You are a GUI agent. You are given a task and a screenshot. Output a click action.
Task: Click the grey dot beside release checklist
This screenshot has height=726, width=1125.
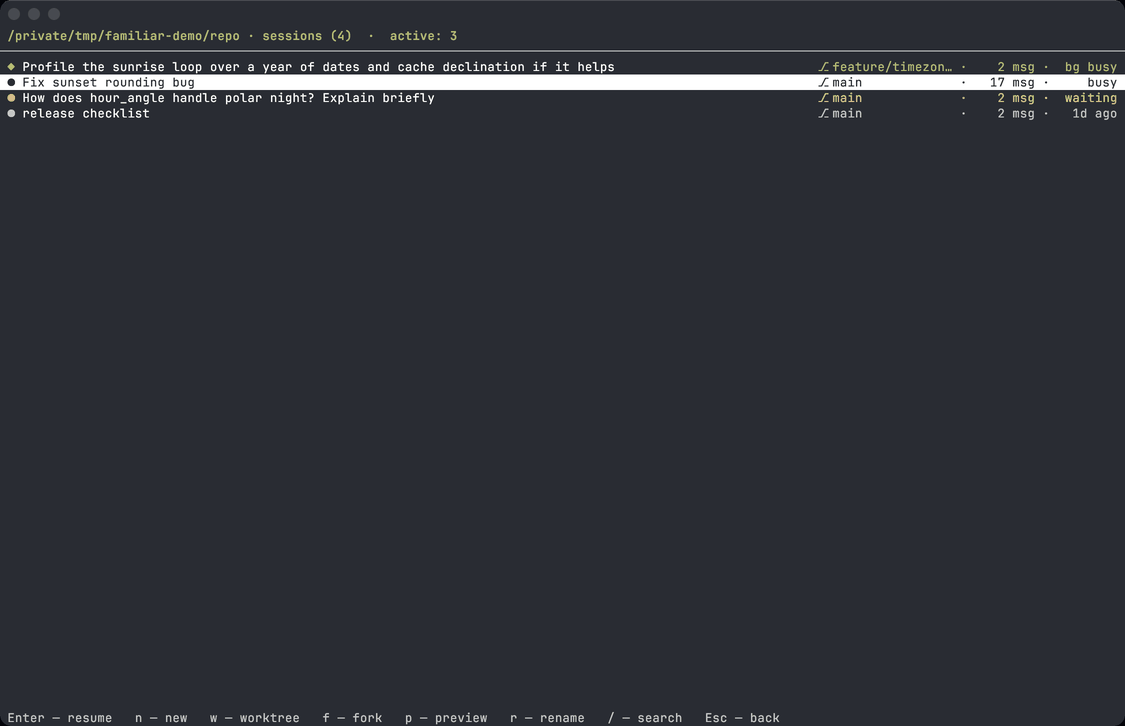(x=11, y=113)
